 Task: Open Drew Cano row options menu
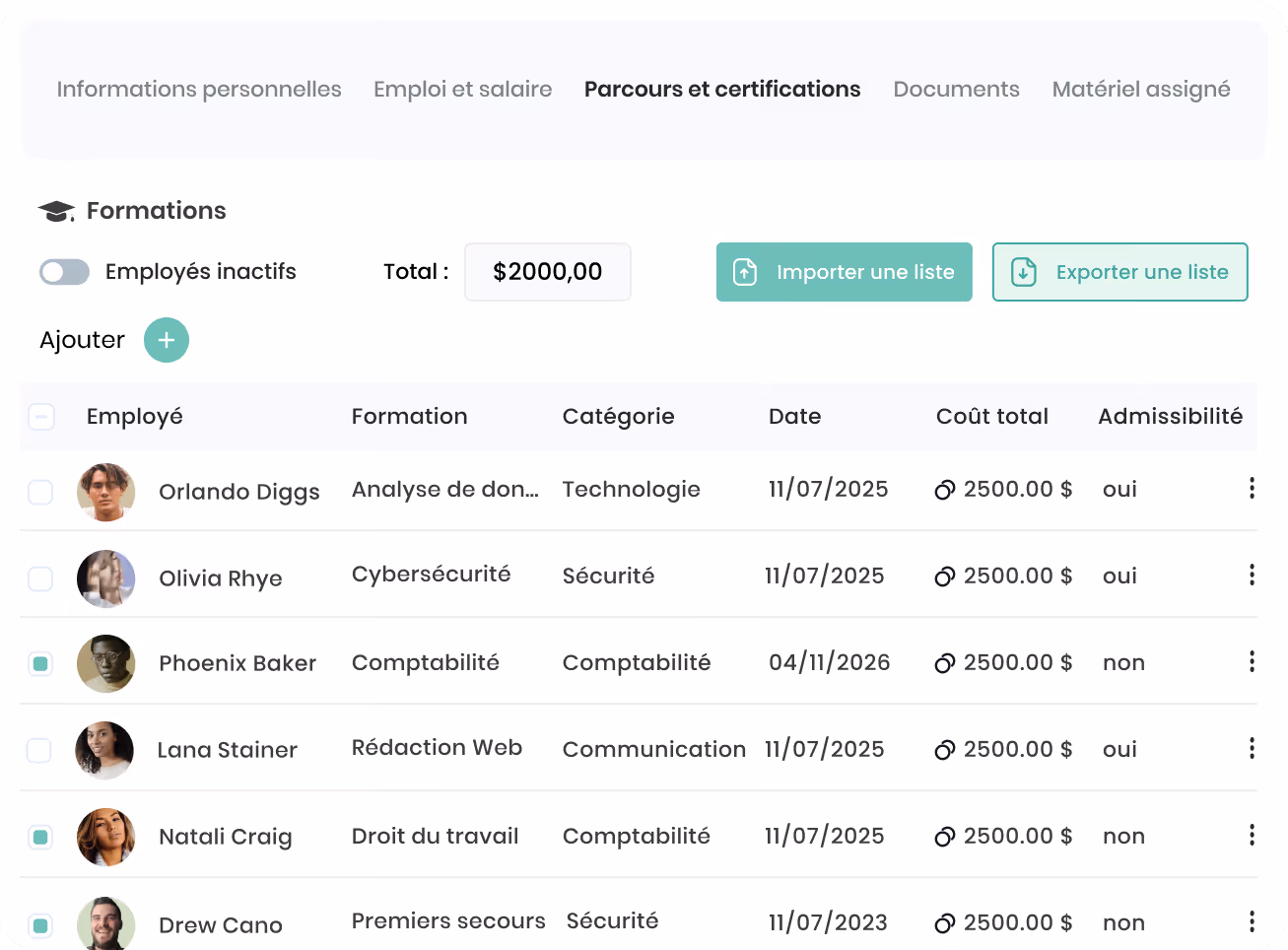tap(1252, 921)
